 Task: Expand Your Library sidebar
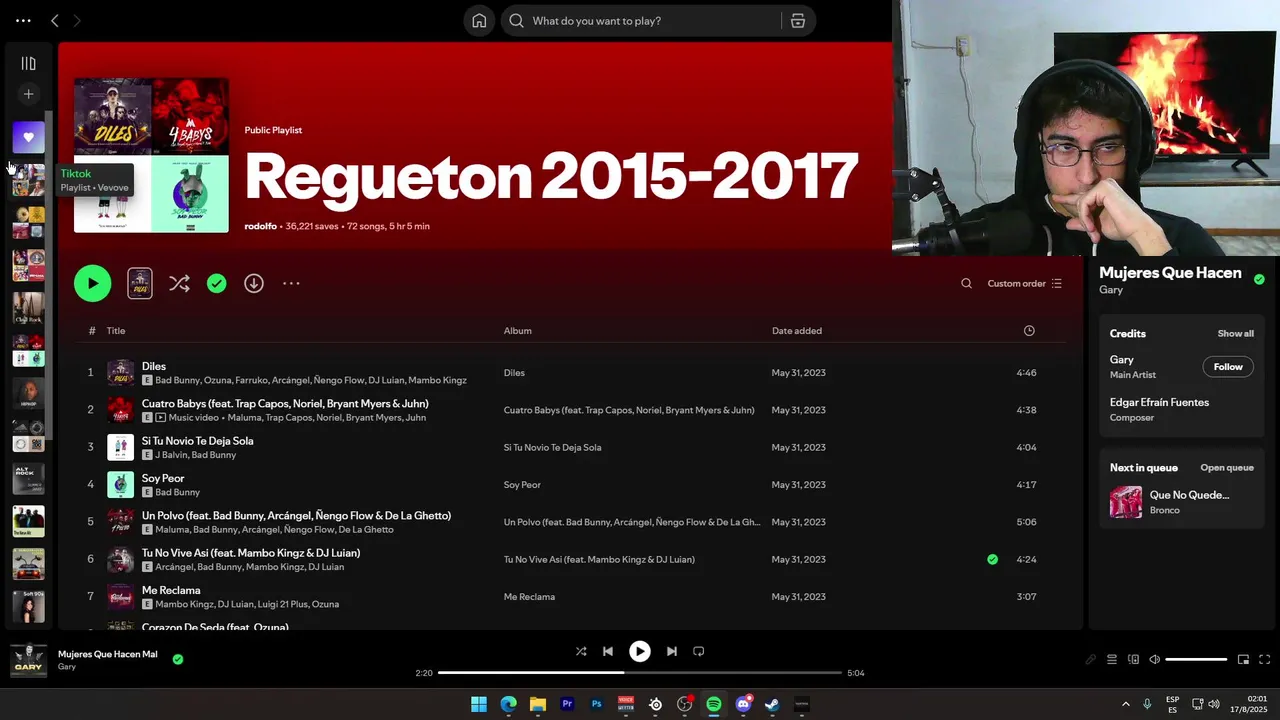click(28, 63)
